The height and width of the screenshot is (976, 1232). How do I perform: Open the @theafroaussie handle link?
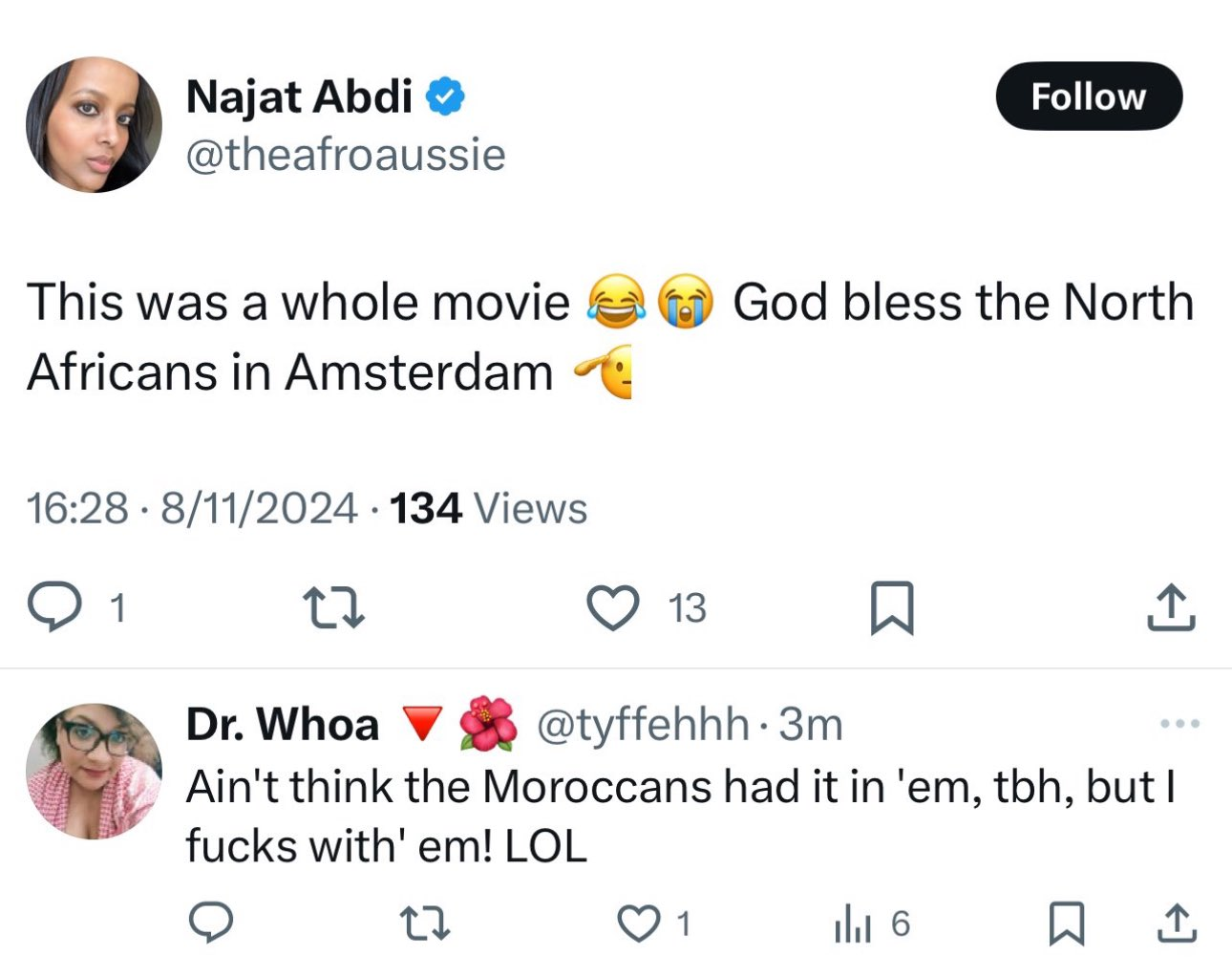pyautogui.click(x=345, y=155)
